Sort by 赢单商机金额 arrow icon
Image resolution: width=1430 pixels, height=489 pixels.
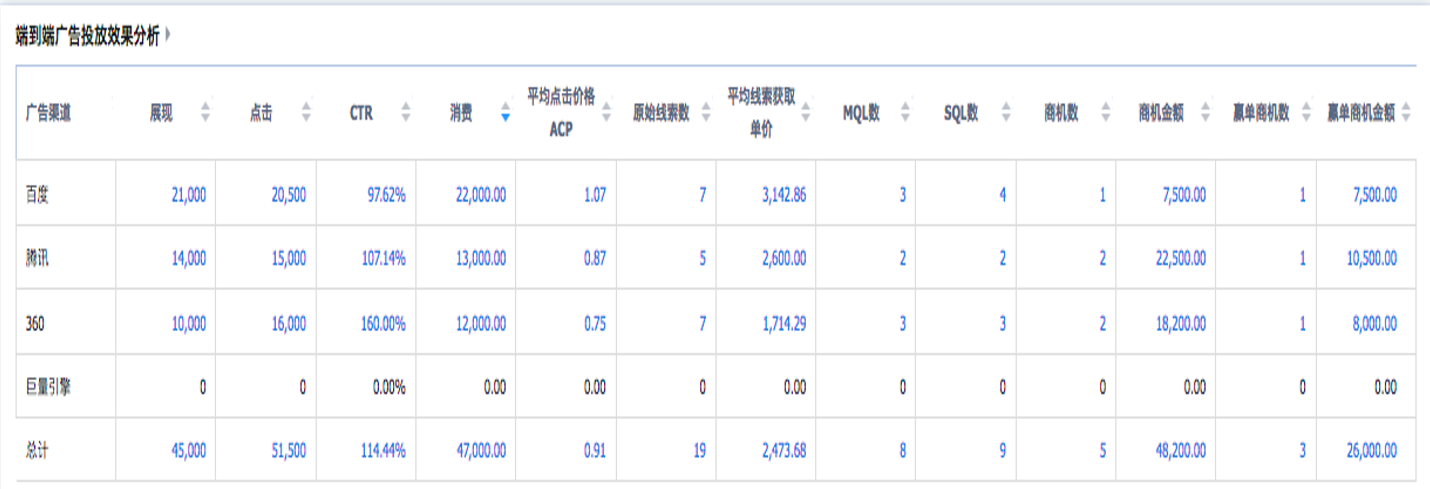tap(1405, 113)
